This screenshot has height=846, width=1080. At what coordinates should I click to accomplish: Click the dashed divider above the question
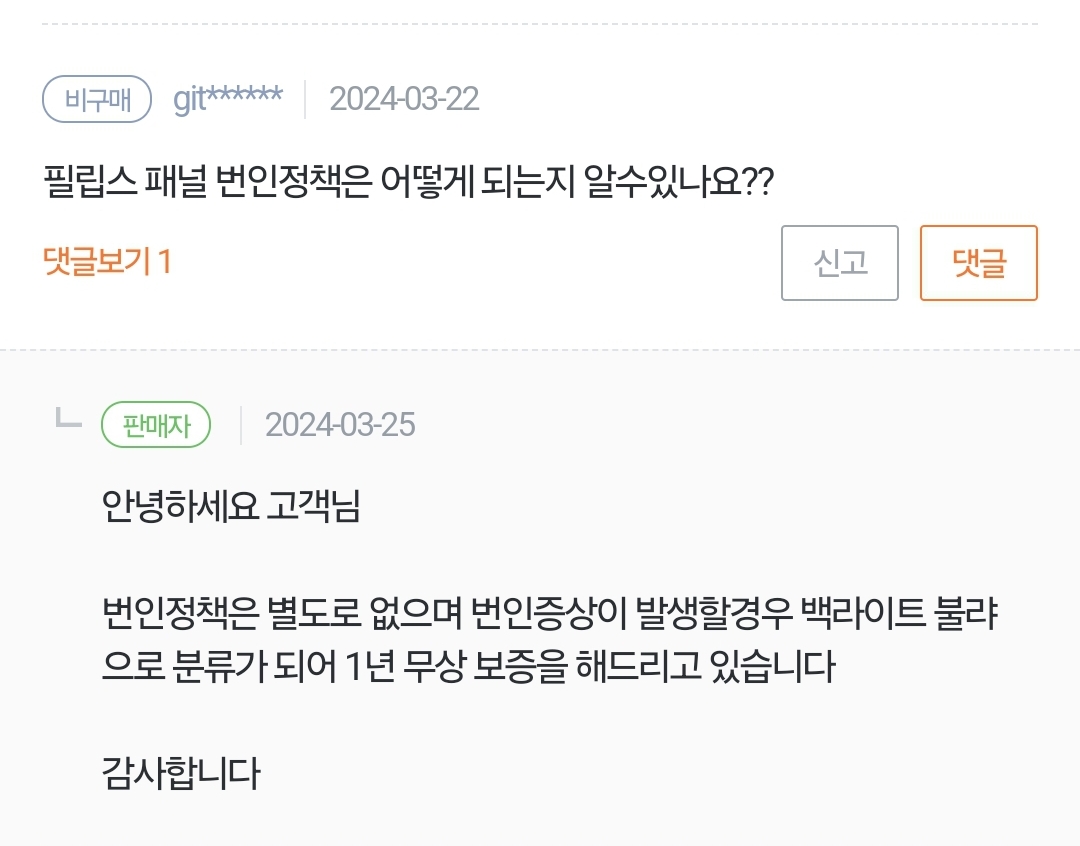pyautogui.click(x=540, y=23)
